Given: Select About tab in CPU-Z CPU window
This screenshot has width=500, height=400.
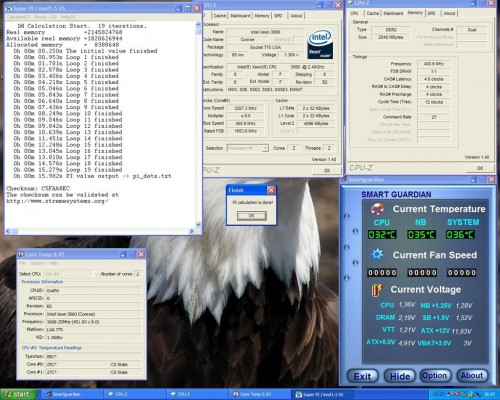Looking at the screenshot, I should [296, 16].
